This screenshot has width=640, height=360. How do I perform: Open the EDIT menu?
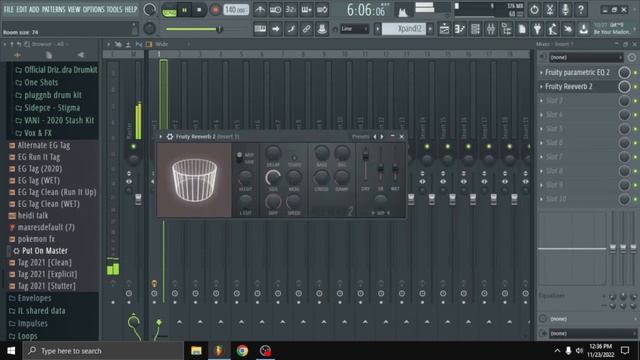click(22, 9)
